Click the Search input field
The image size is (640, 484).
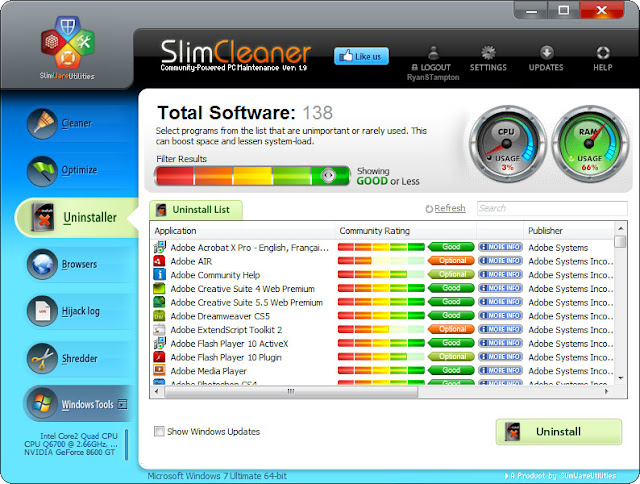[552, 208]
